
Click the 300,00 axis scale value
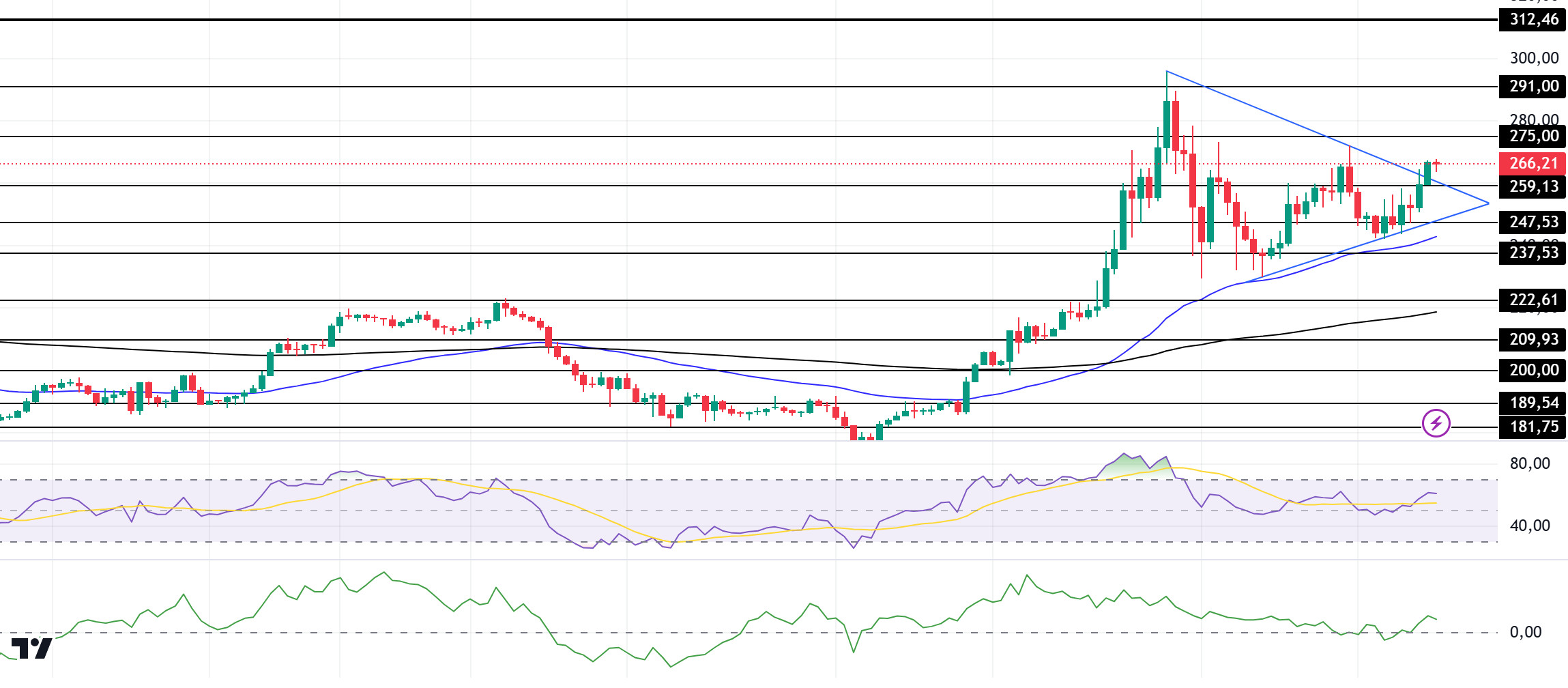pos(1535,58)
